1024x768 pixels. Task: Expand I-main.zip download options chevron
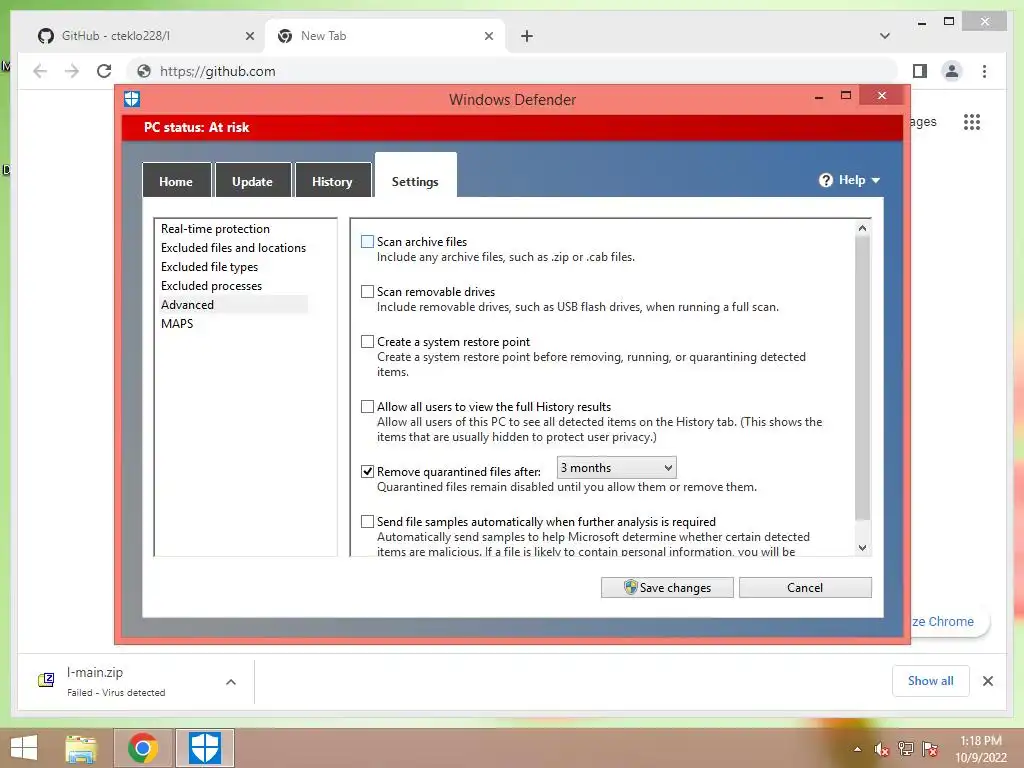click(231, 682)
